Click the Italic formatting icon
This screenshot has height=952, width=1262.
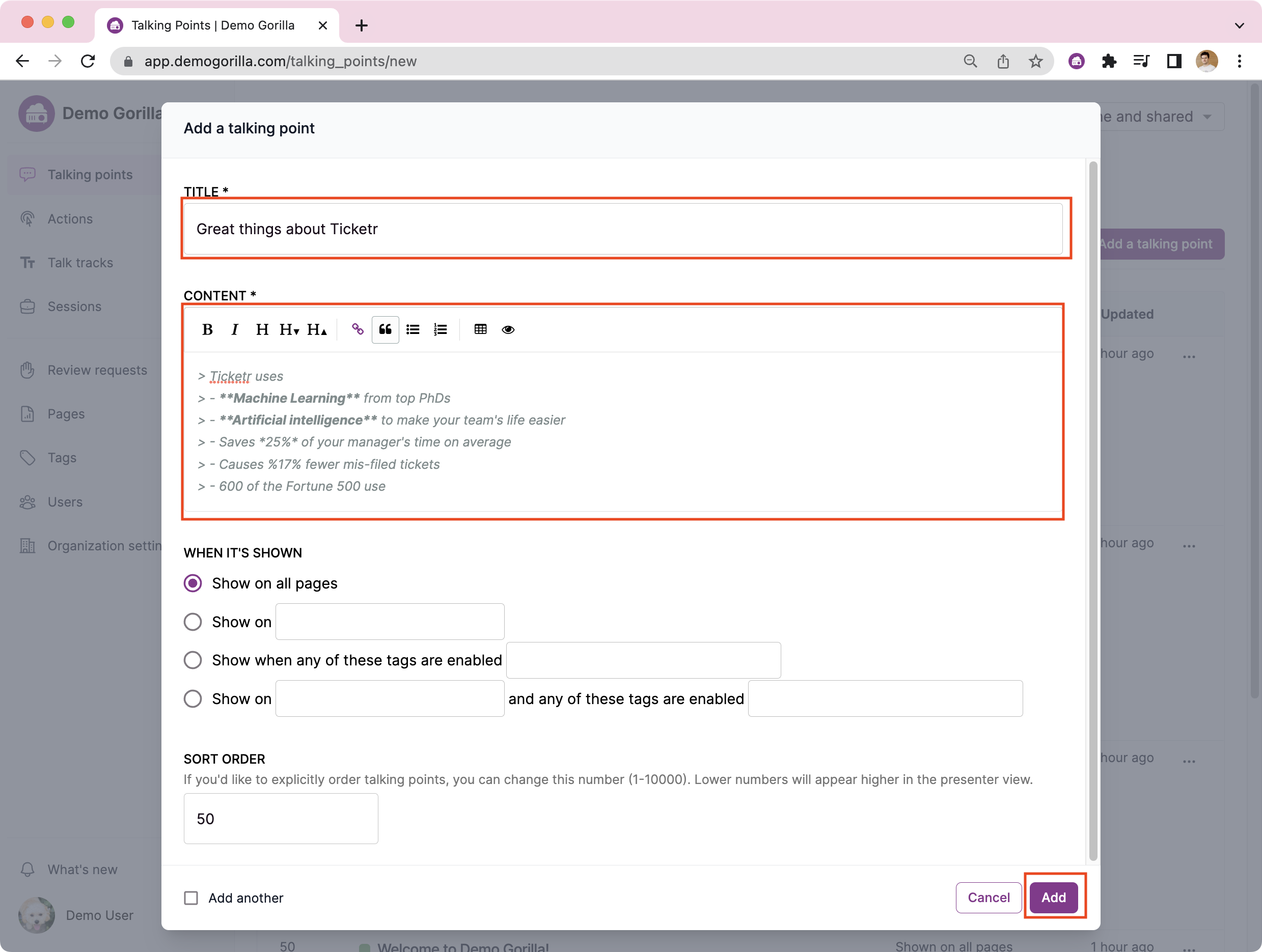pyautogui.click(x=234, y=330)
